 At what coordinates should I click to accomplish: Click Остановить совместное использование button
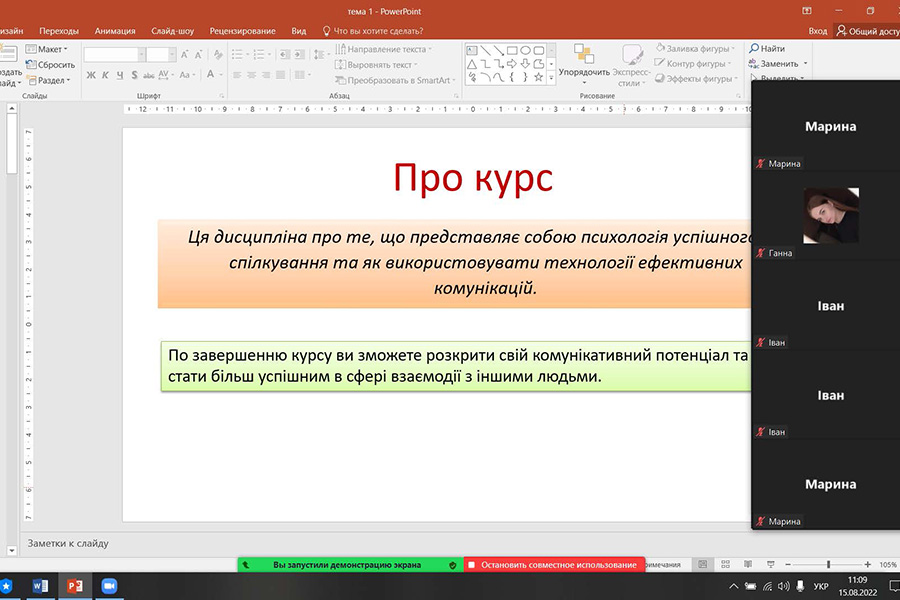(554, 565)
